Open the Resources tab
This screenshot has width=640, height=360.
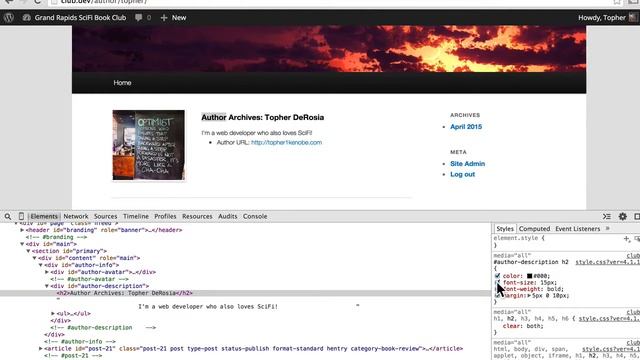197,216
